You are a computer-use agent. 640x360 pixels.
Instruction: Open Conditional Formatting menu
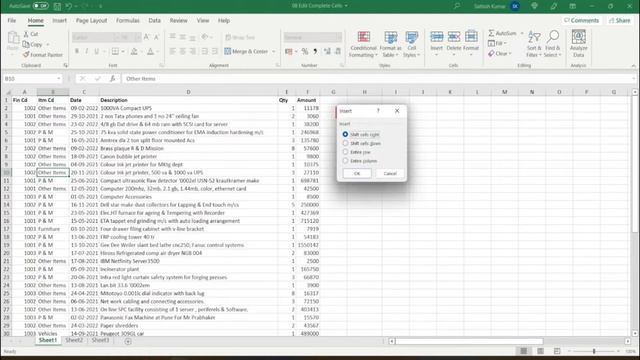click(363, 44)
